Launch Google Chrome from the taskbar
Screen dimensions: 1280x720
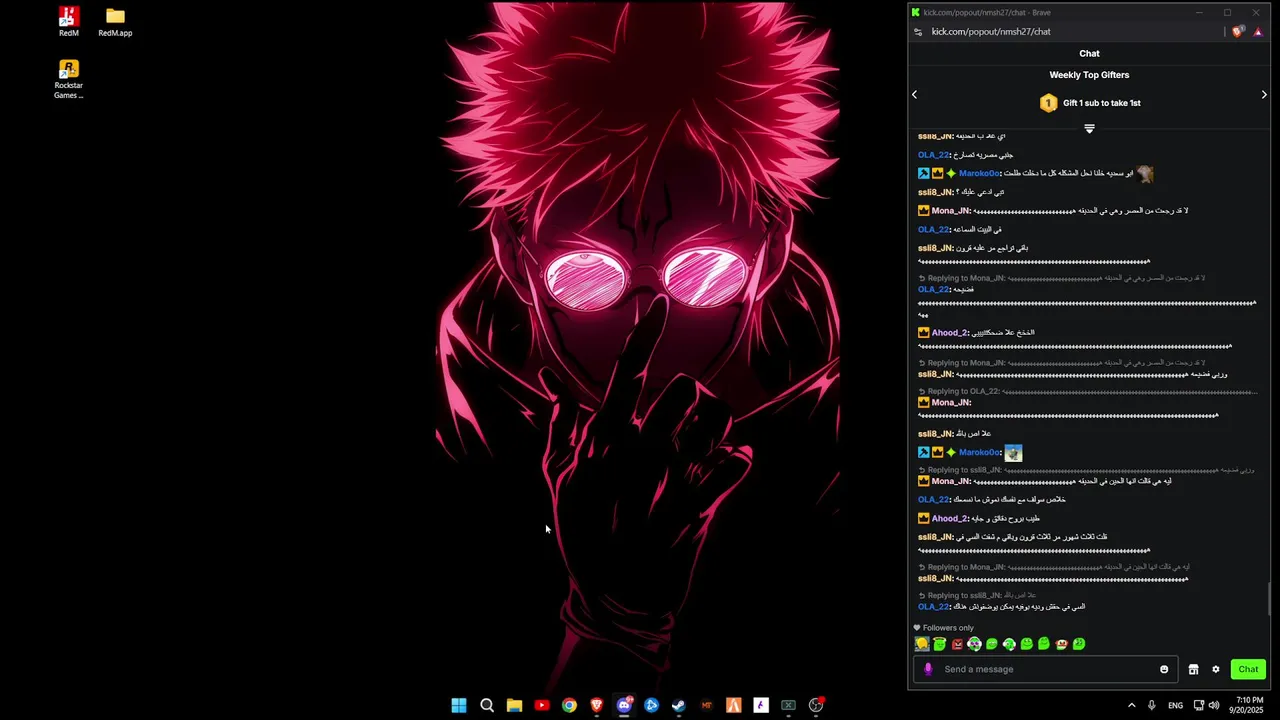click(569, 705)
